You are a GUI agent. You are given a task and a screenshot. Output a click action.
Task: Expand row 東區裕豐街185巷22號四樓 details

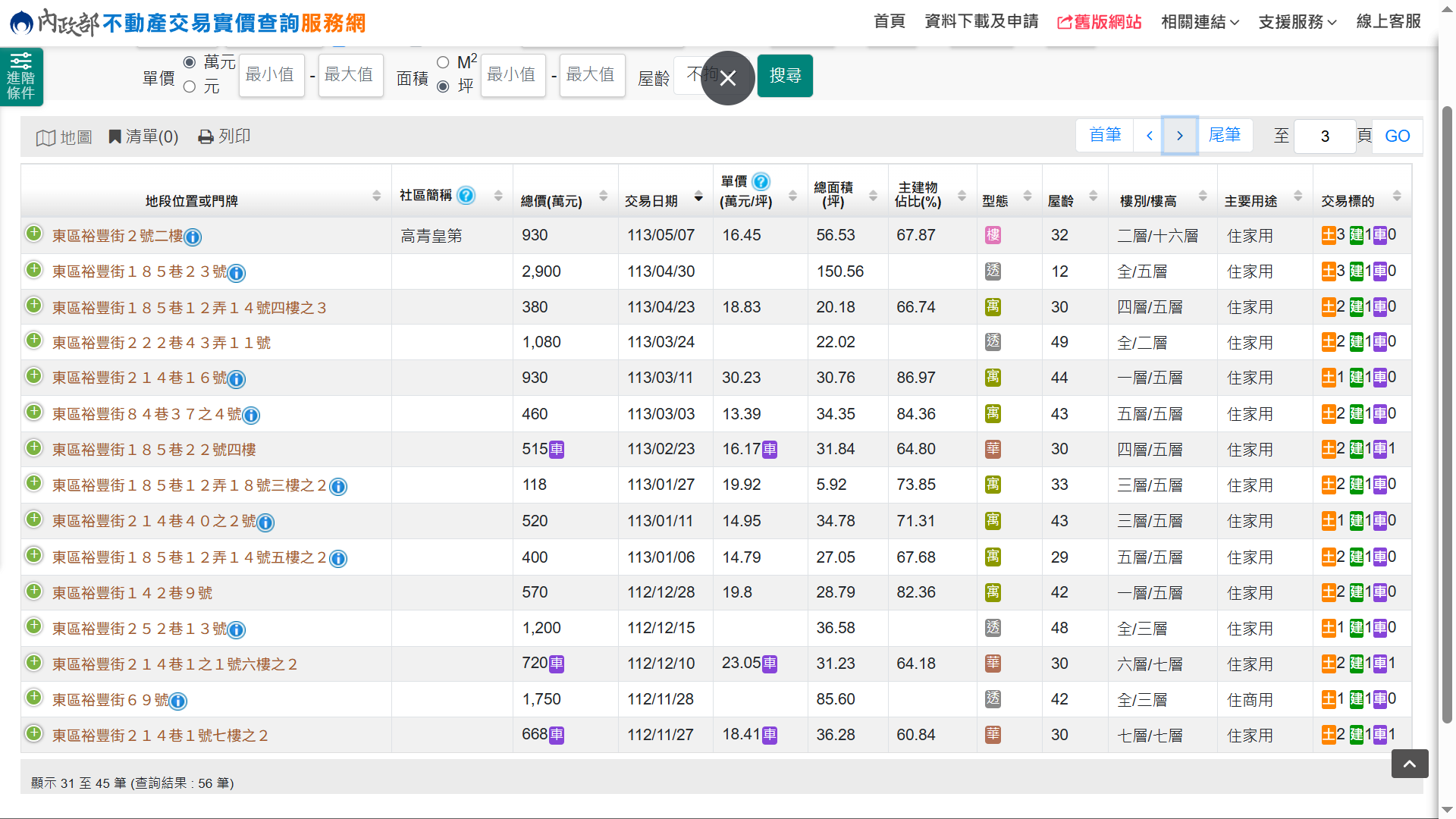coord(33,447)
